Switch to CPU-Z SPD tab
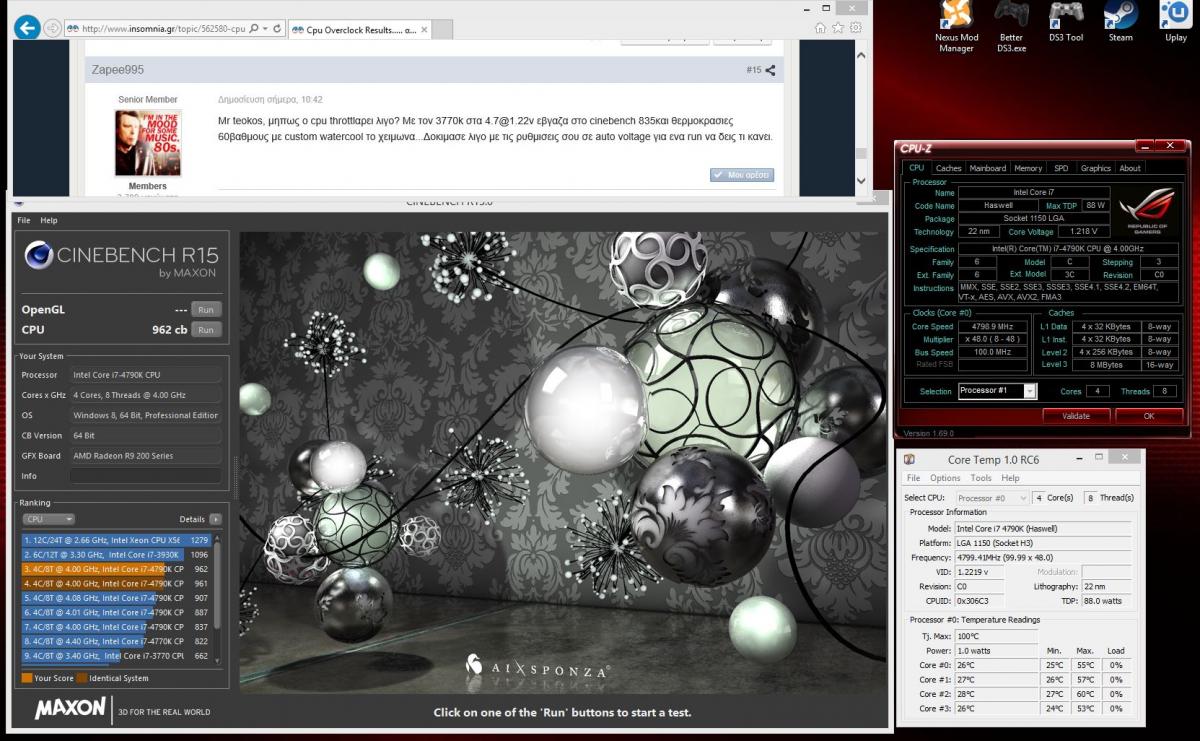 [1060, 168]
